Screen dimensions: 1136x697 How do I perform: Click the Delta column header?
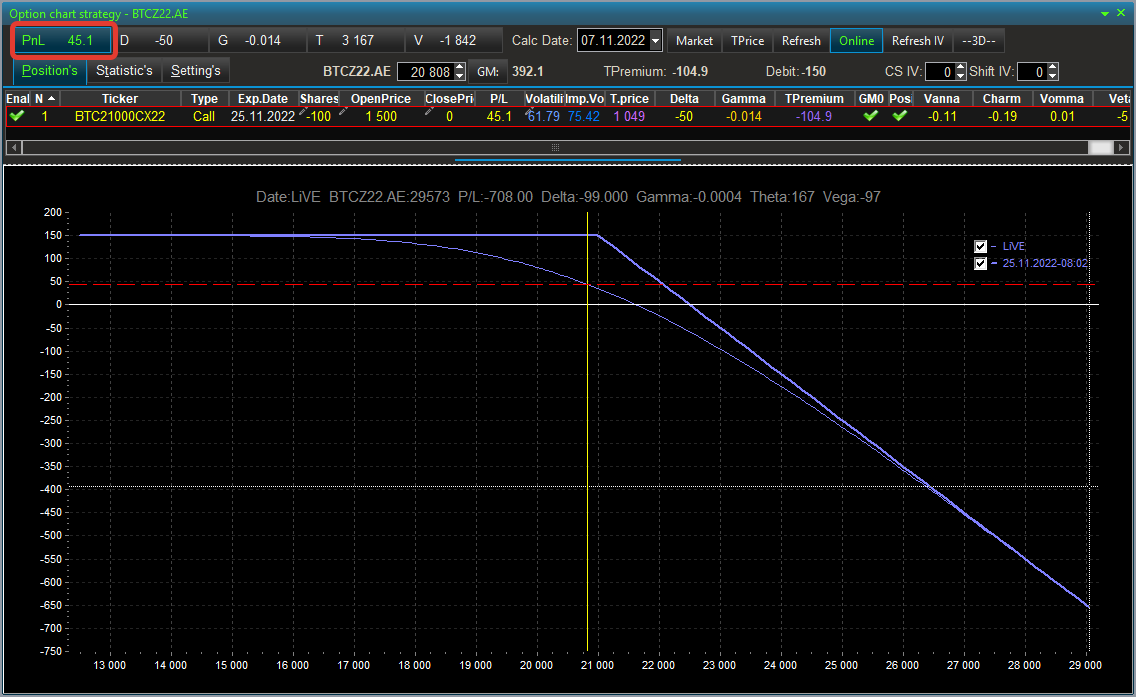click(x=684, y=99)
